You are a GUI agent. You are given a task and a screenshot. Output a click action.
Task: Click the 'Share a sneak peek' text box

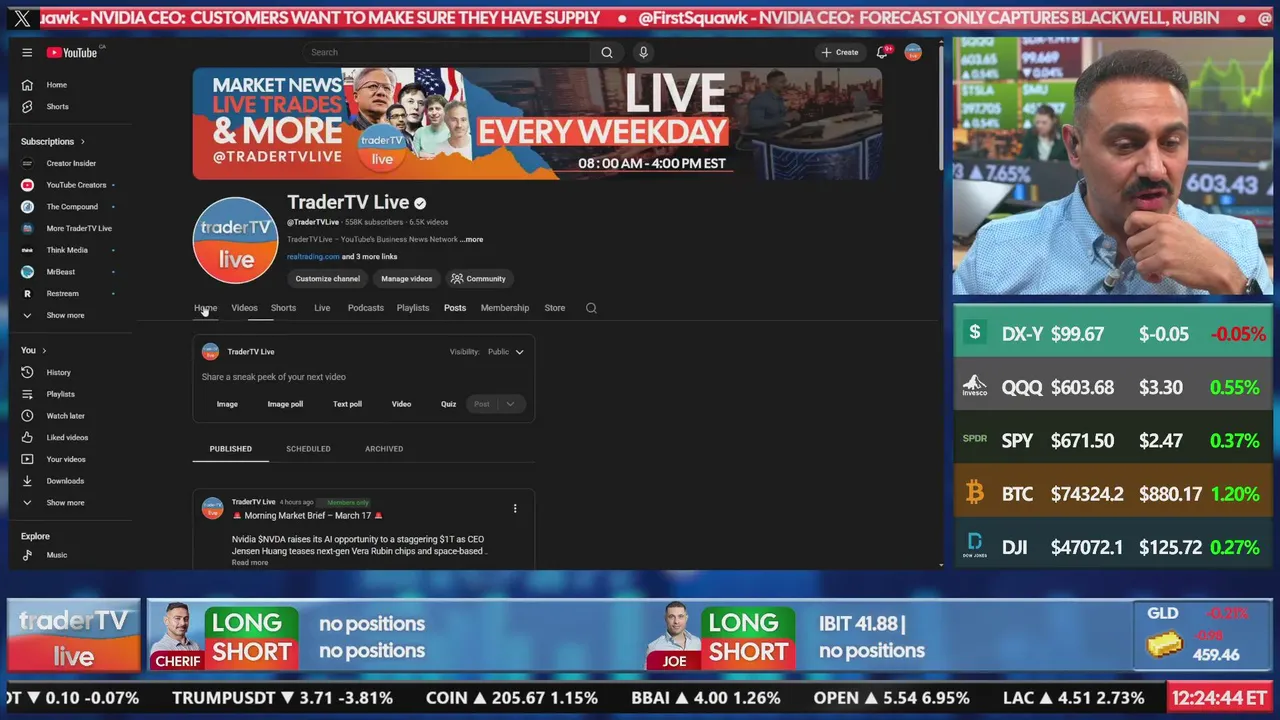(363, 377)
